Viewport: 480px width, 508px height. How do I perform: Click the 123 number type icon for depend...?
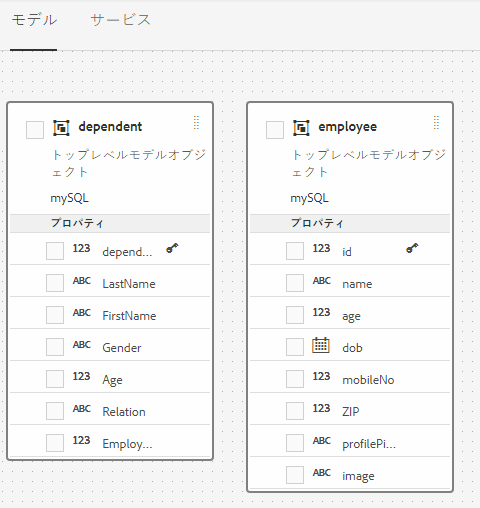[x=81, y=248]
